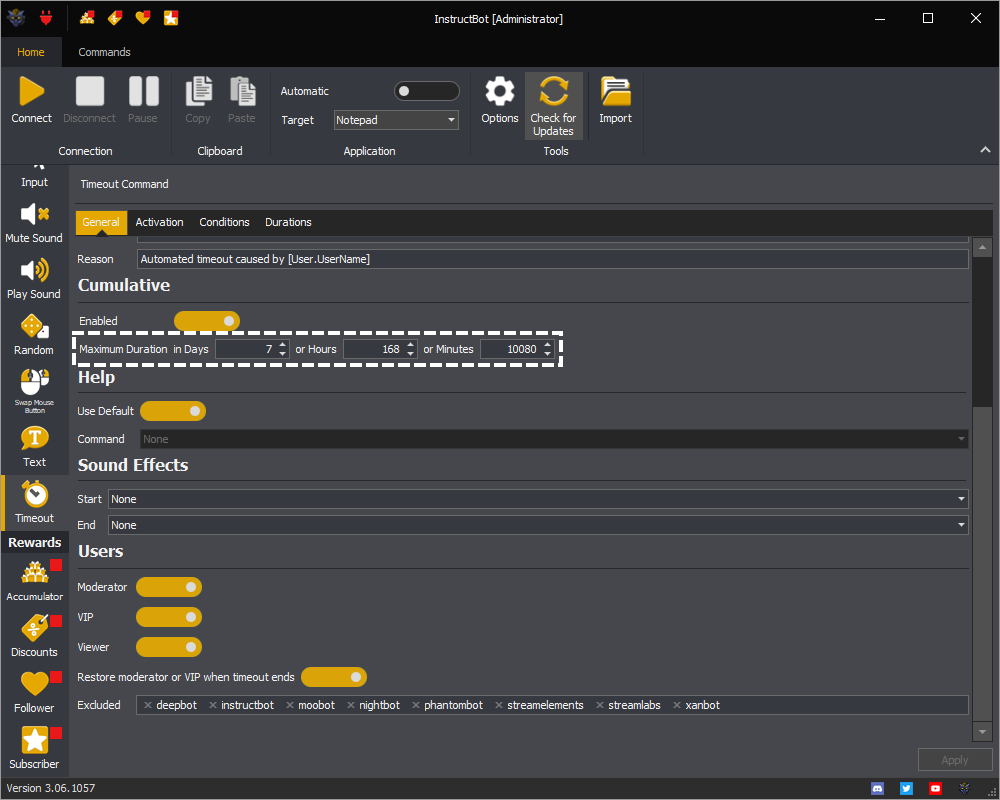
Task: Remove streamelements from Excluded list
Action: click(x=499, y=705)
